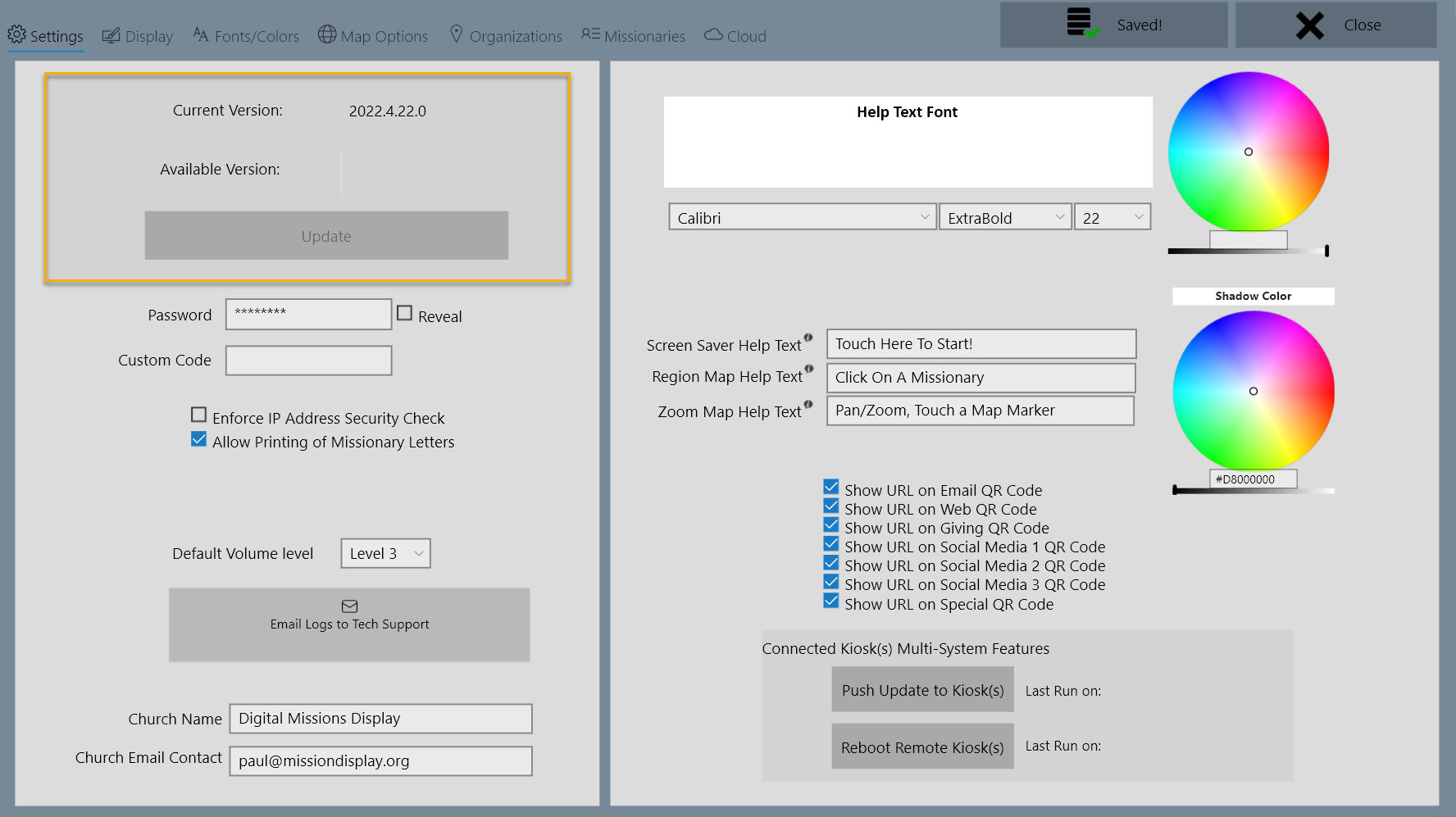
Task: Click the Settings gear icon
Action: [16, 34]
